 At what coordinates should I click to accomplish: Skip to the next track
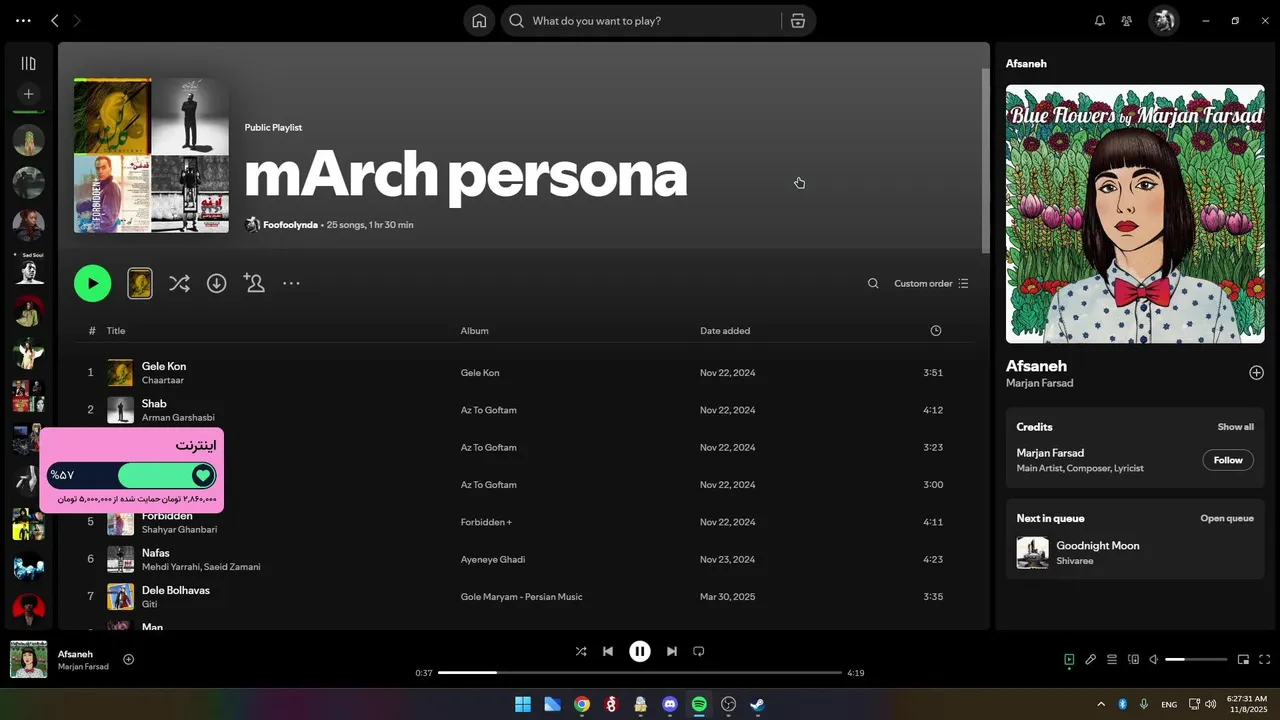(672, 651)
